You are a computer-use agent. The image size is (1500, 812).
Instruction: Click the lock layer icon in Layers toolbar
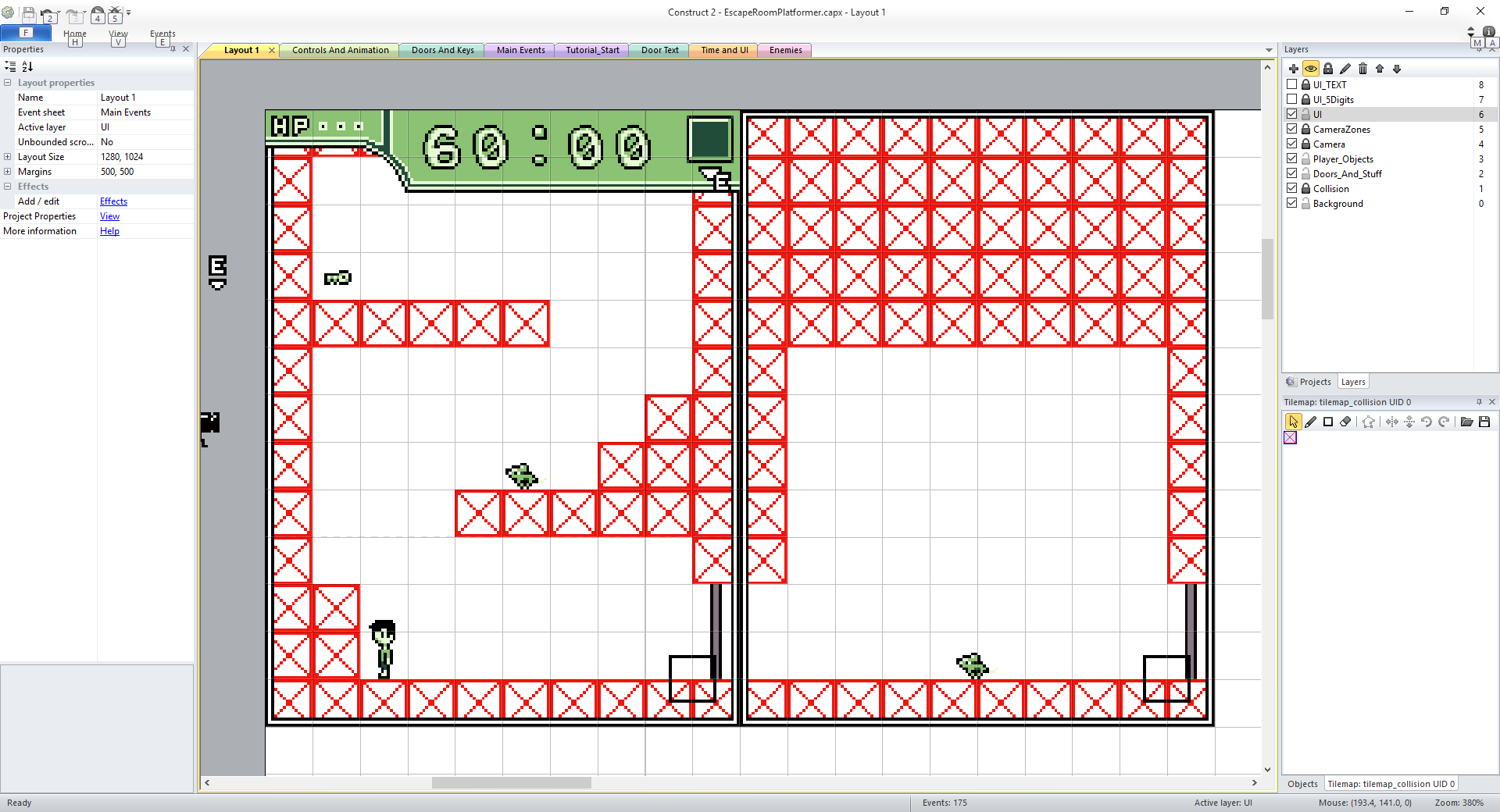click(1328, 69)
